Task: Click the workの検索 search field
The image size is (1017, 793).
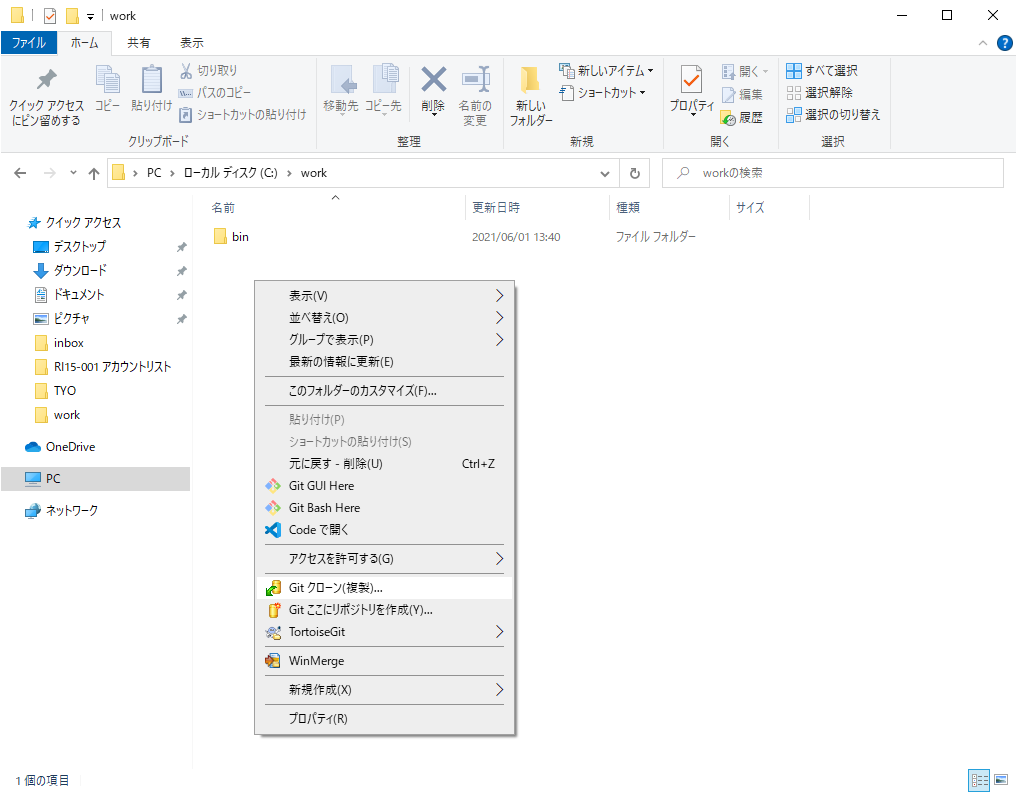Action: pyautogui.click(x=840, y=173)
